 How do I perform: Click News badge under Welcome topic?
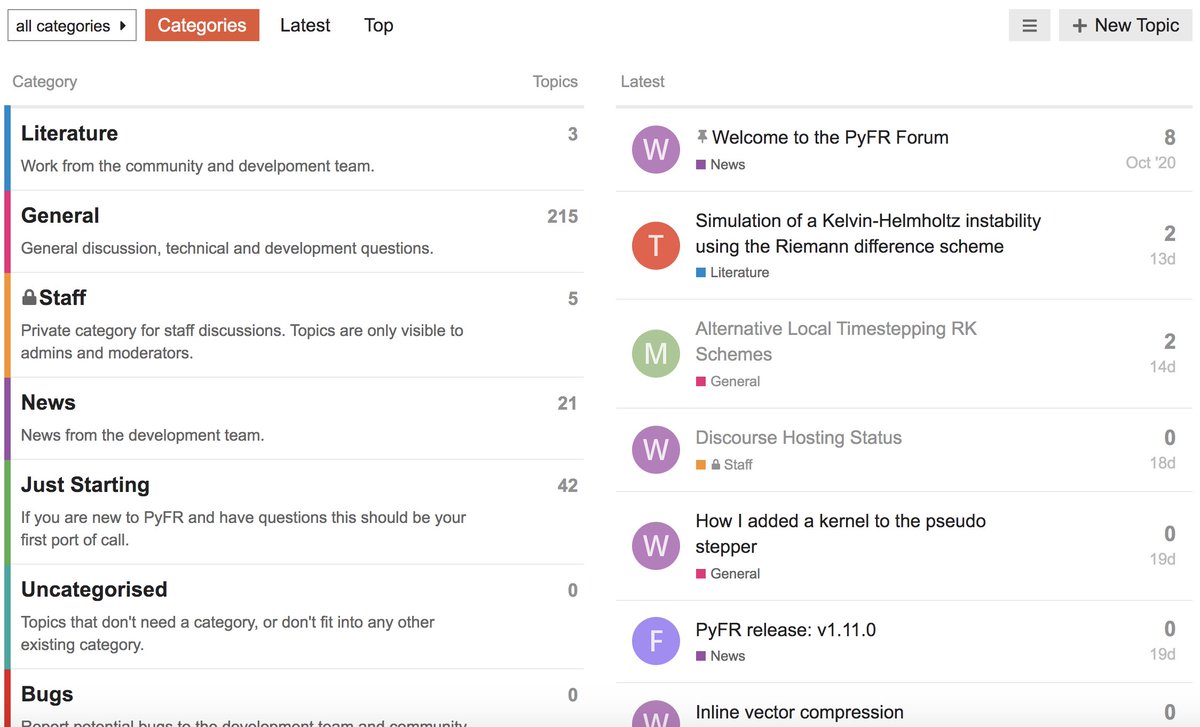click(721, 164)
